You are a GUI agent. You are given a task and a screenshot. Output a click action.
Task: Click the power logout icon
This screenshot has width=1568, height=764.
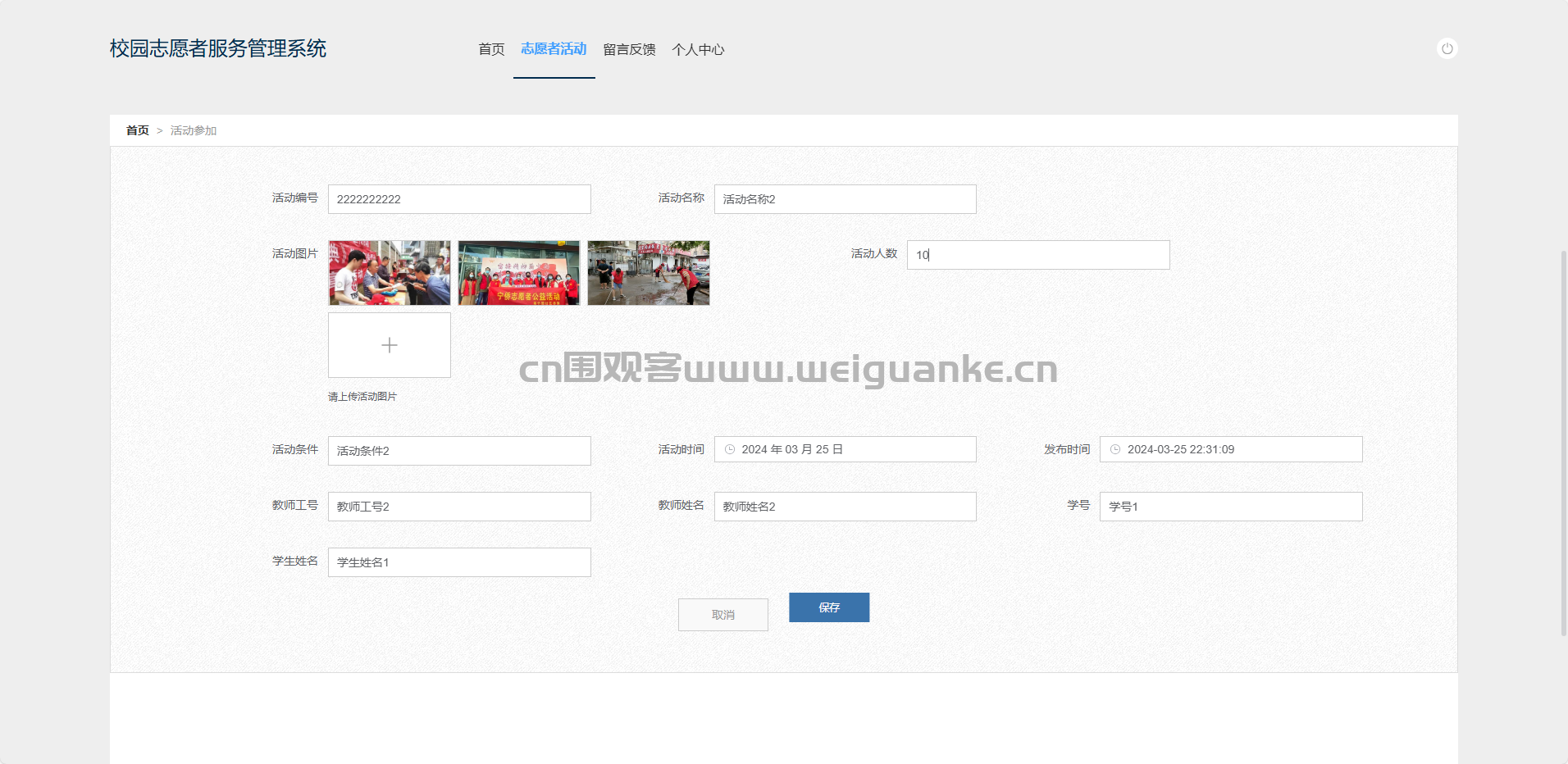click(x=1447, y=49)
